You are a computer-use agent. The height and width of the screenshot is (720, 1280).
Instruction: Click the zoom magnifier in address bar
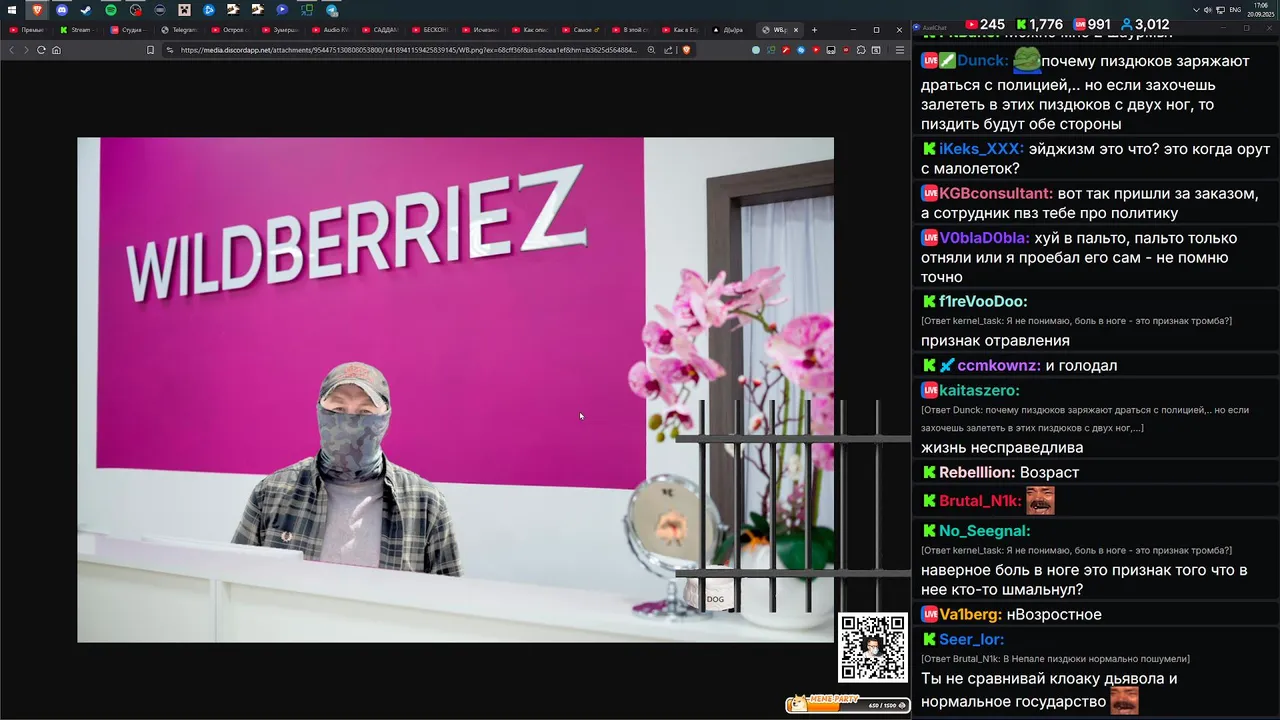click(651, 50)
